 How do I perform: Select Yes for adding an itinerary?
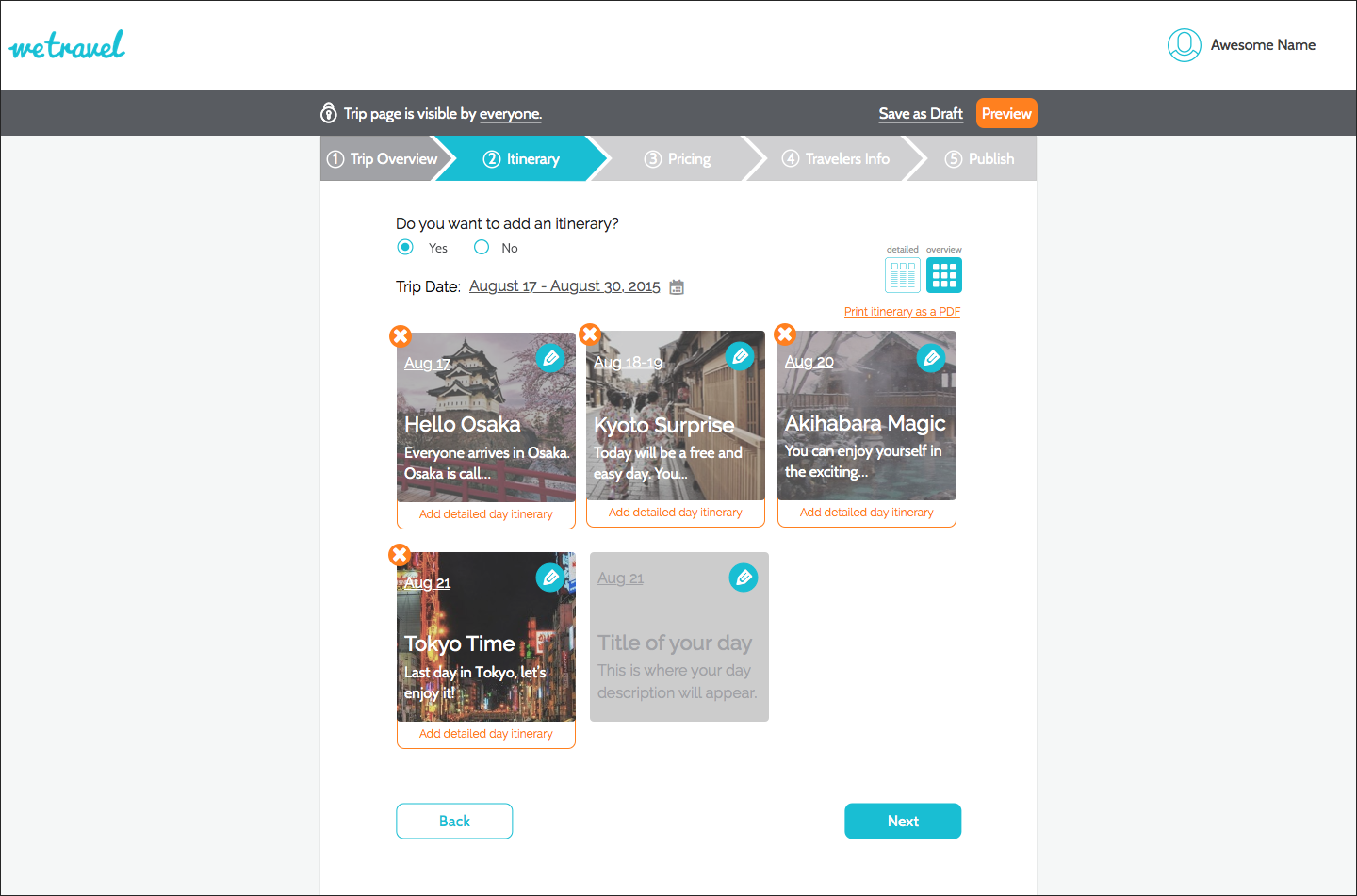pyautogui.click(x=405, y=248)
